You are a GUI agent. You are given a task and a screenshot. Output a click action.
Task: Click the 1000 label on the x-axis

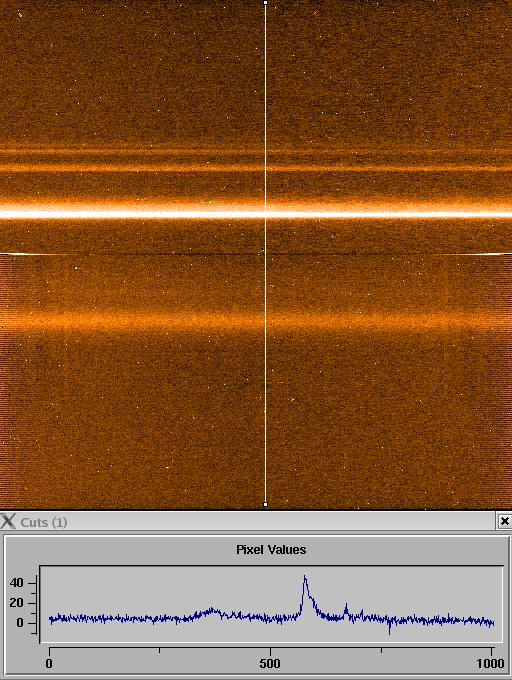point(490,663)
